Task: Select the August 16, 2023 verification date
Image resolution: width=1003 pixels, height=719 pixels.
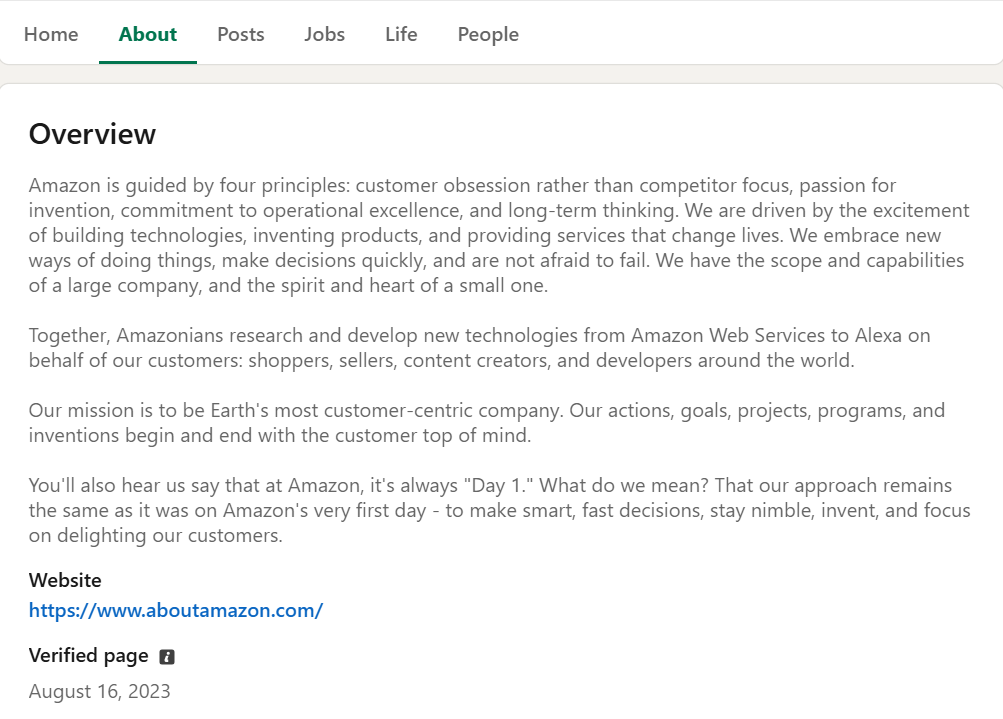Action: [x=99, y=691]
